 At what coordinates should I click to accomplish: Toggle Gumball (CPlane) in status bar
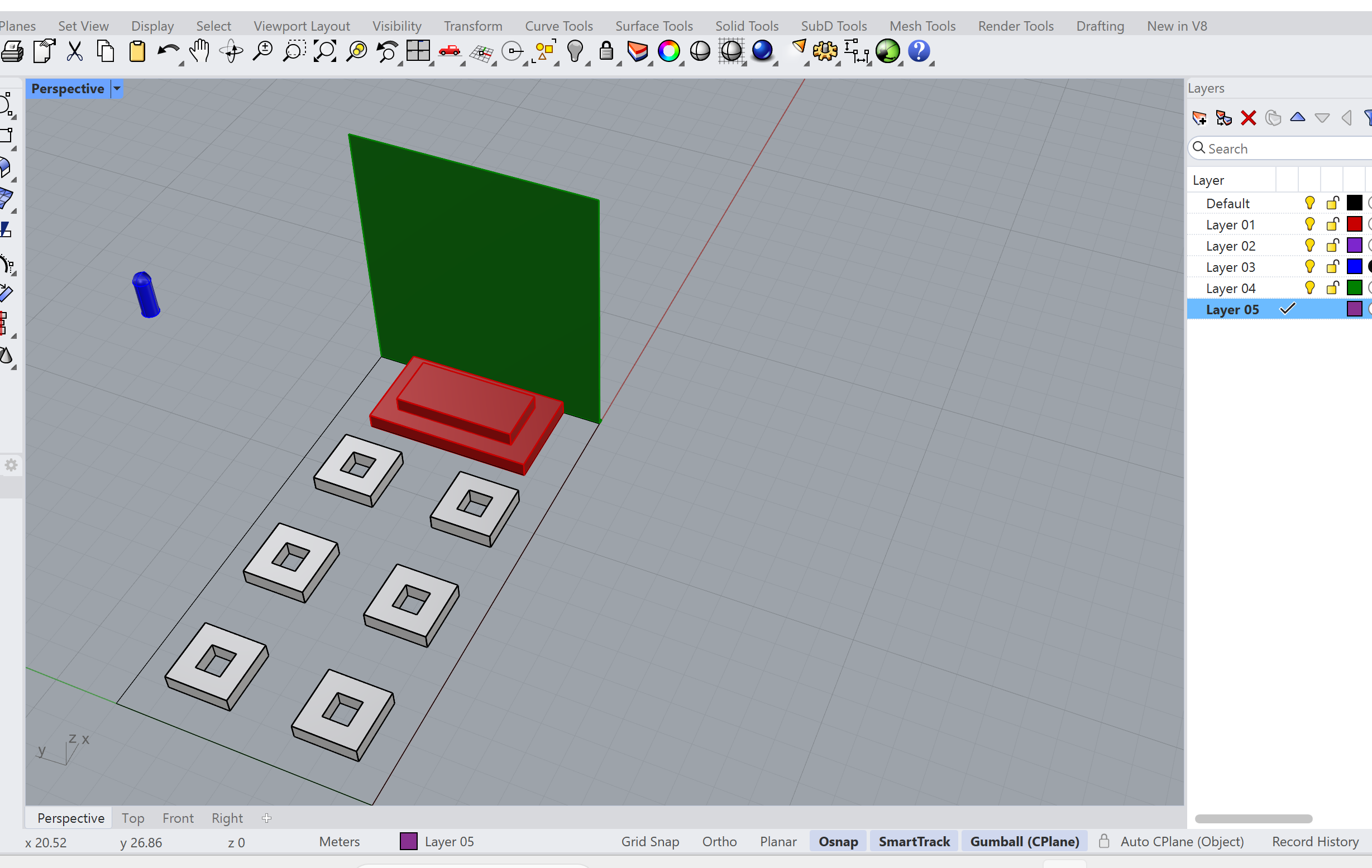tap(1025, 841)
